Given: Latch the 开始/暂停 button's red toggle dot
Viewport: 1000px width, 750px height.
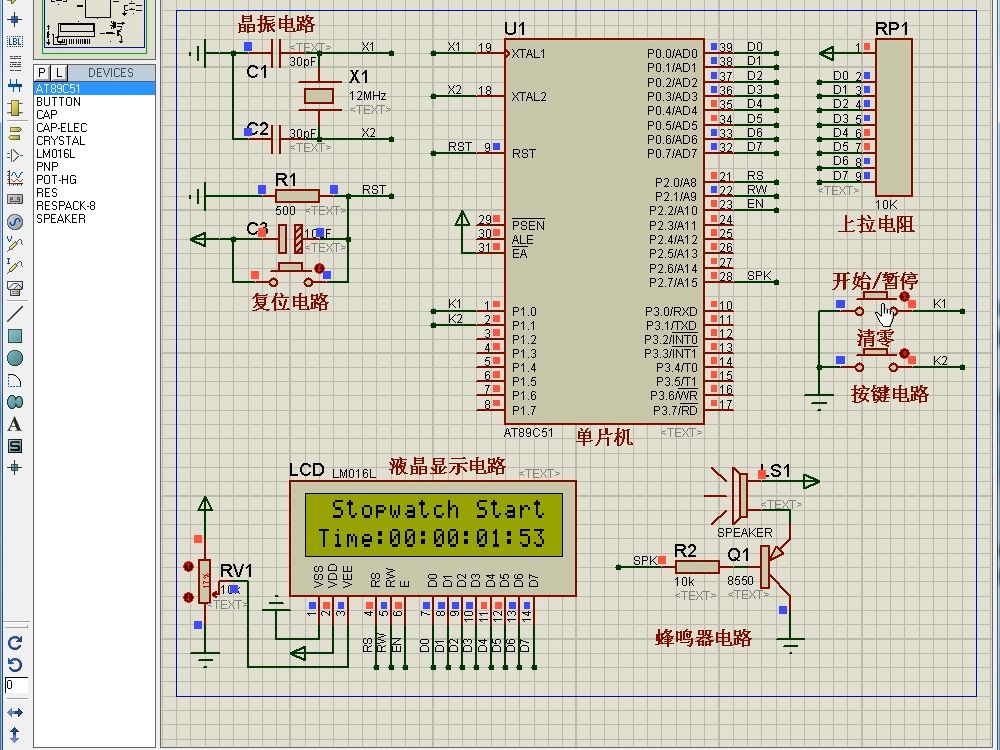Looking at the screenshot, I should coord(904,297).
